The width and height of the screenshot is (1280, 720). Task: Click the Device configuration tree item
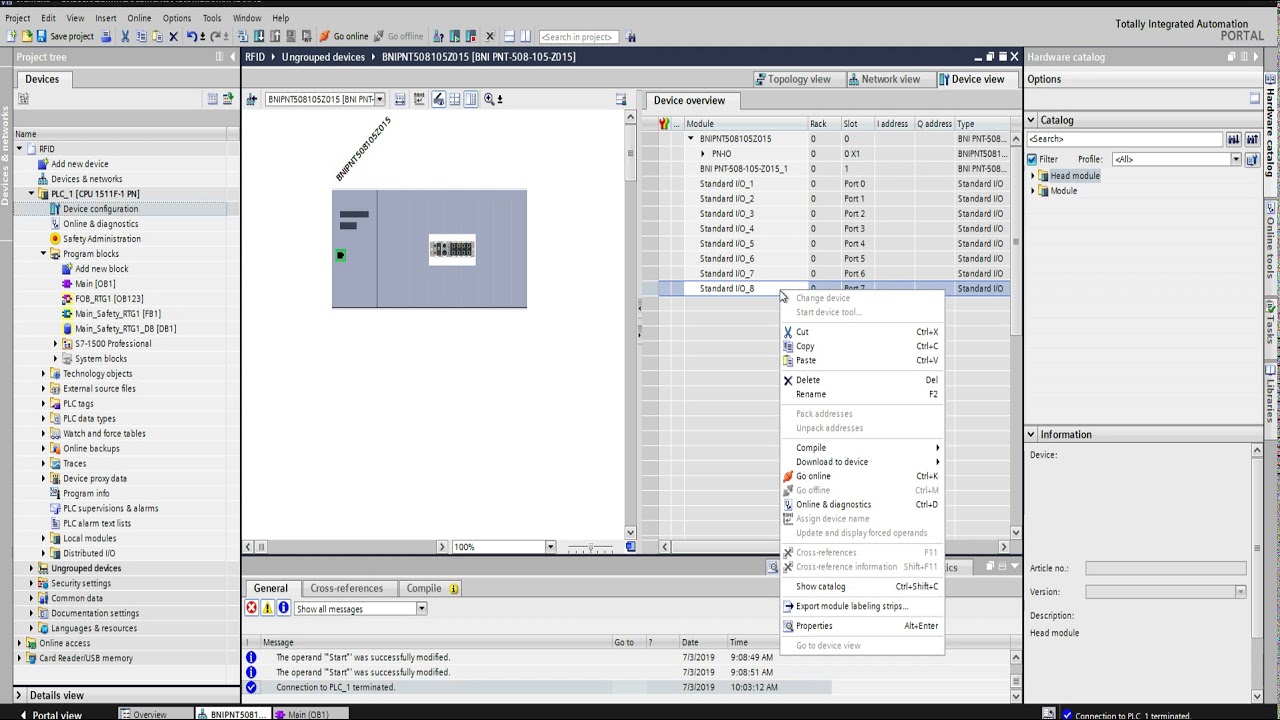pyautogui.click(x=100, y=209)
